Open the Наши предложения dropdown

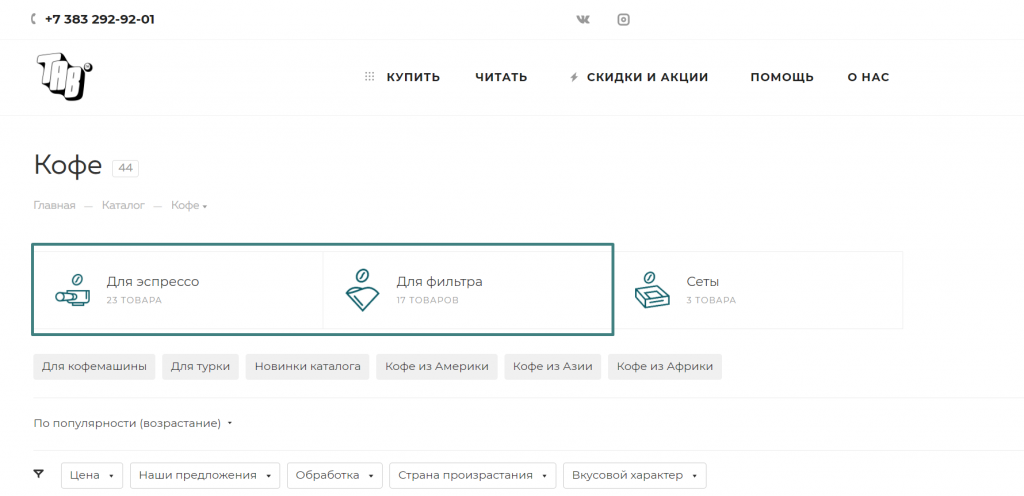click(205, 475)
